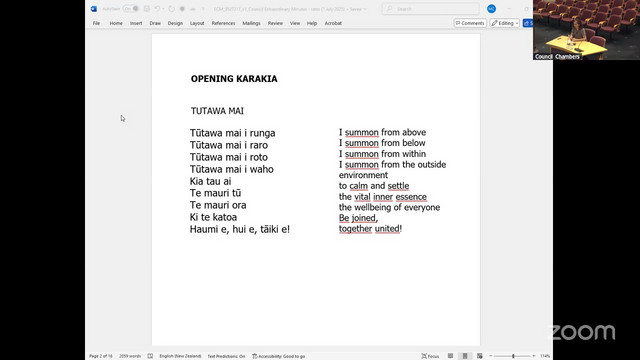This screenshot has height=360, width=640.
Task: Click into the Search box
Action: [430, 9]
